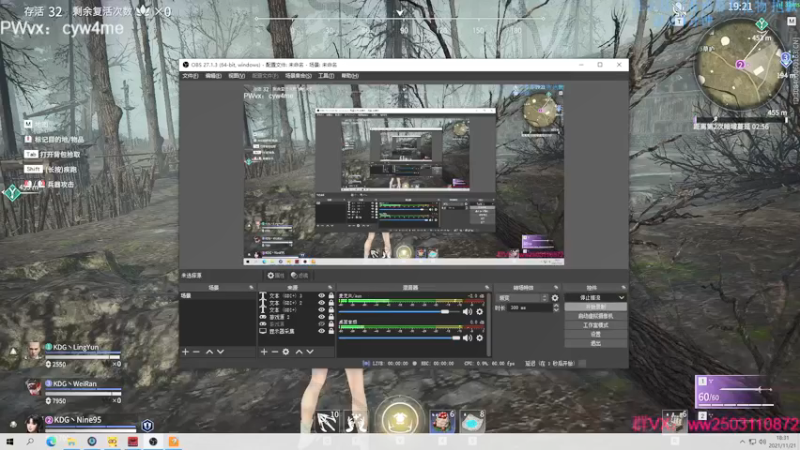Open the scene transition properties gear icon
800x450 pixels.
click(x=555, y=298)
